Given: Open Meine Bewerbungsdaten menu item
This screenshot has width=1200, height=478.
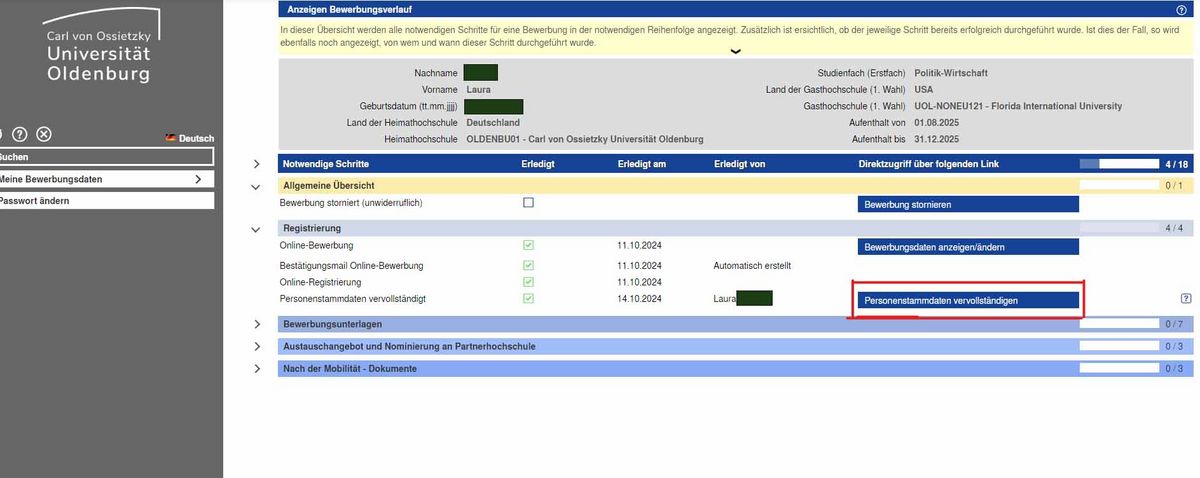Looking at the screenshot, I should 105,179.
